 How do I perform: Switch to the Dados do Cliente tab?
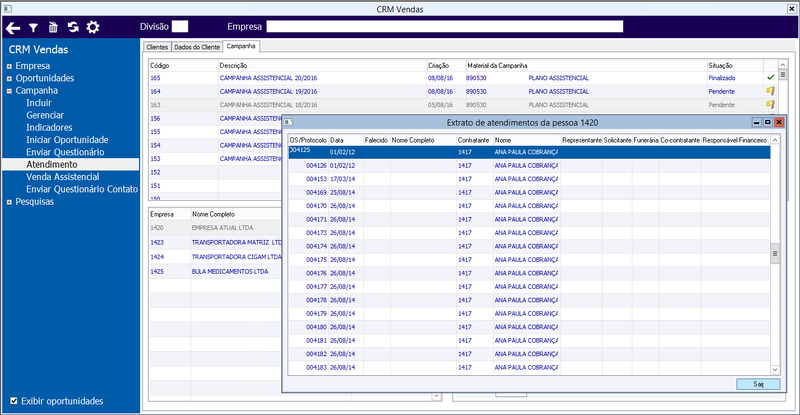coord(197,47)
